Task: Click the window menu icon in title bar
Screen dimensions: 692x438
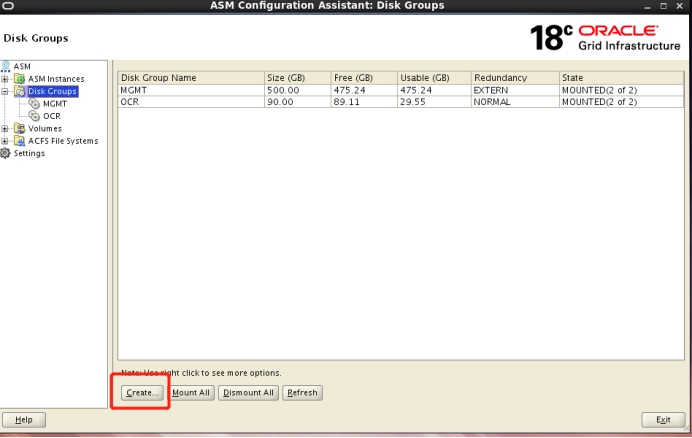Action: 8,6
